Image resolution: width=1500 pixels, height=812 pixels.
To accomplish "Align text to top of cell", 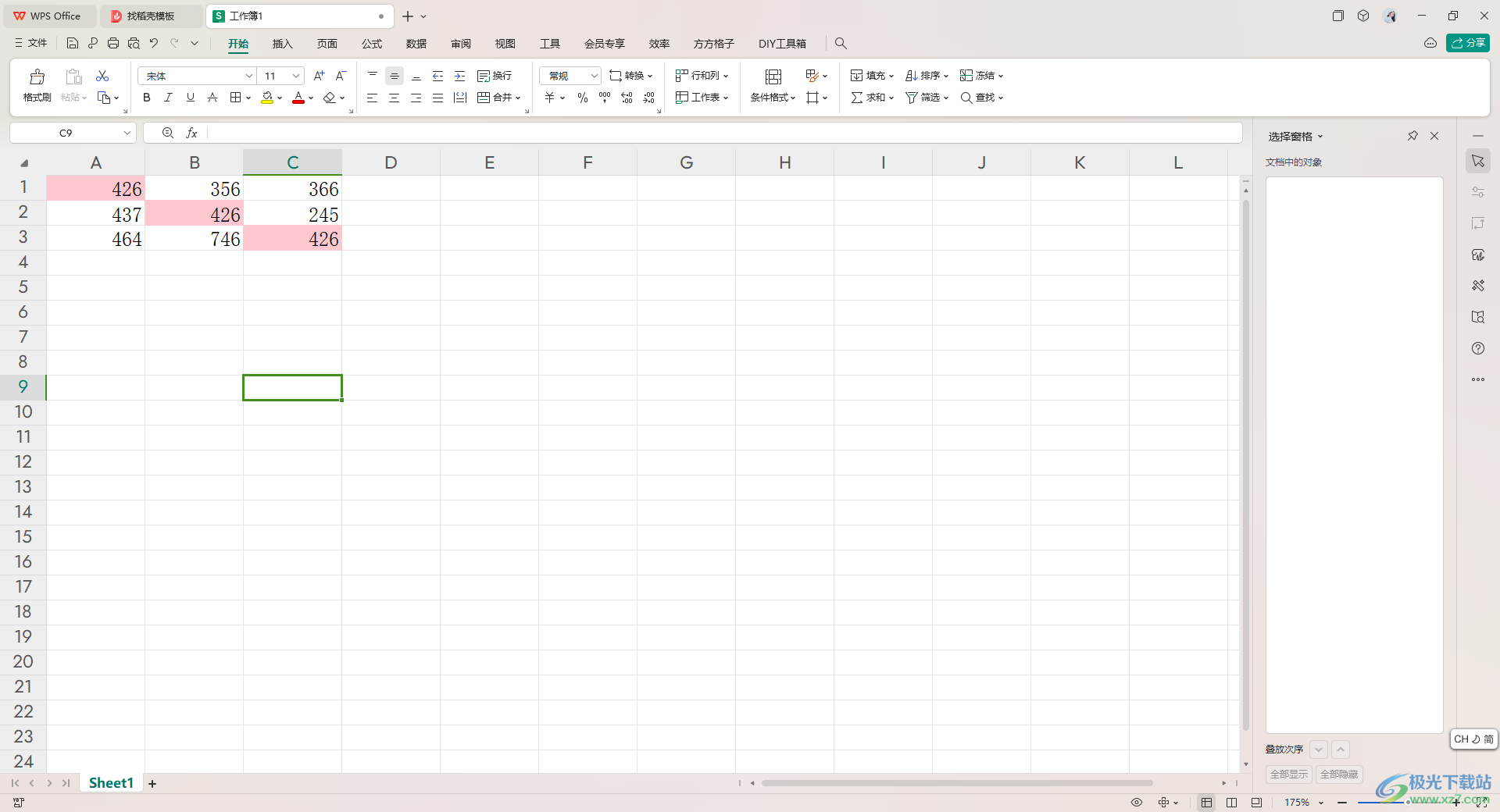I will [373, 76].
